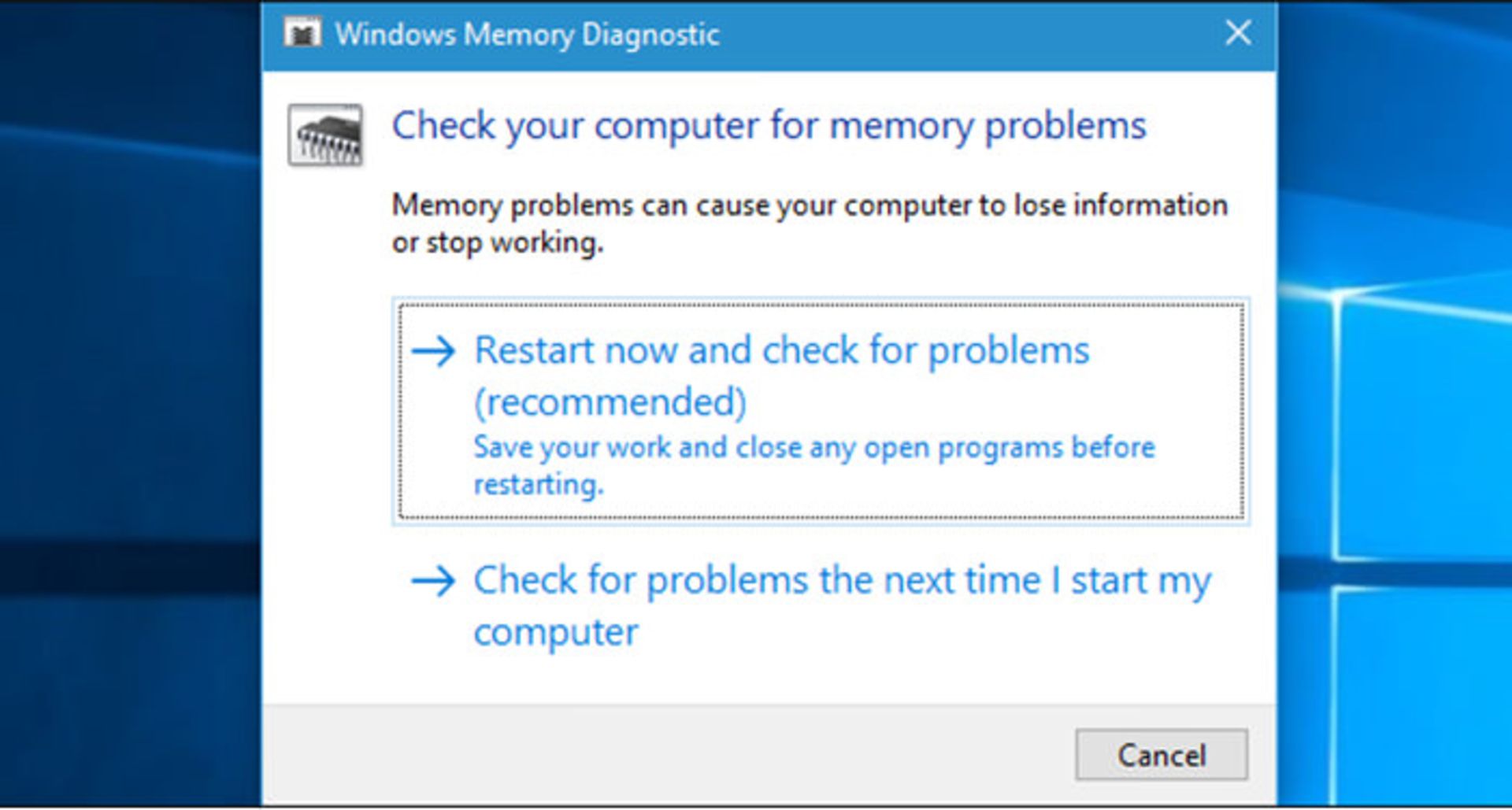This screenshot has height=810, width=1512.
Task: Click the "restarting." word in the first option
Action: click(x=539, y=485)
